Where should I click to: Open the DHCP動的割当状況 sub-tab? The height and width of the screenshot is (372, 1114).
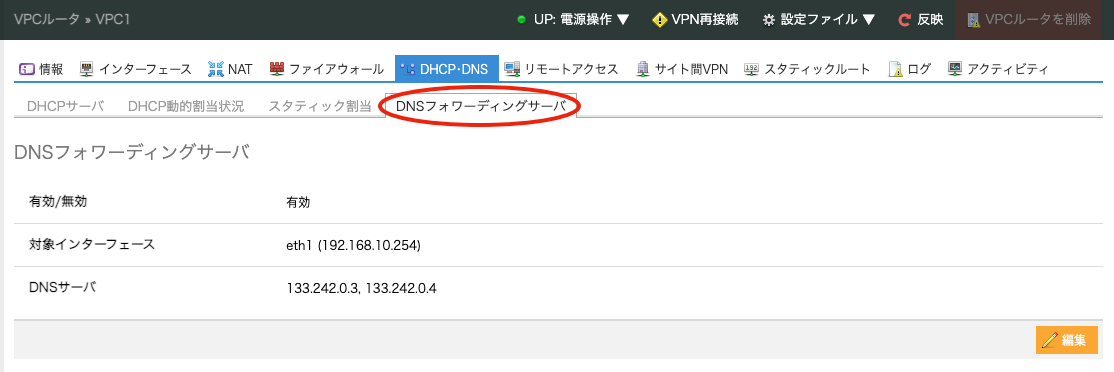pos(186,106)
